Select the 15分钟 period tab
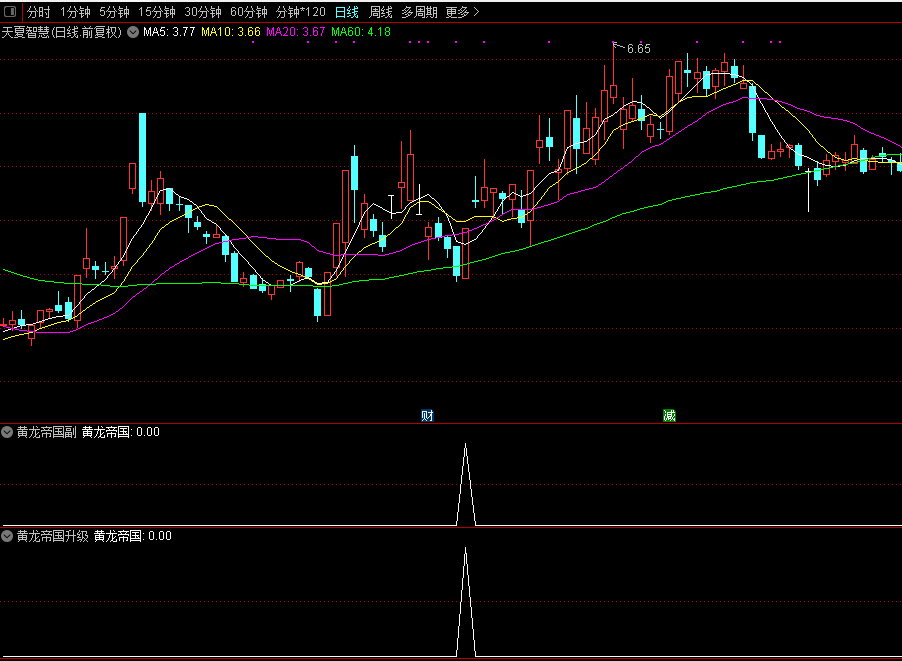Screen dimensions: 902x661 click(157, 12)
